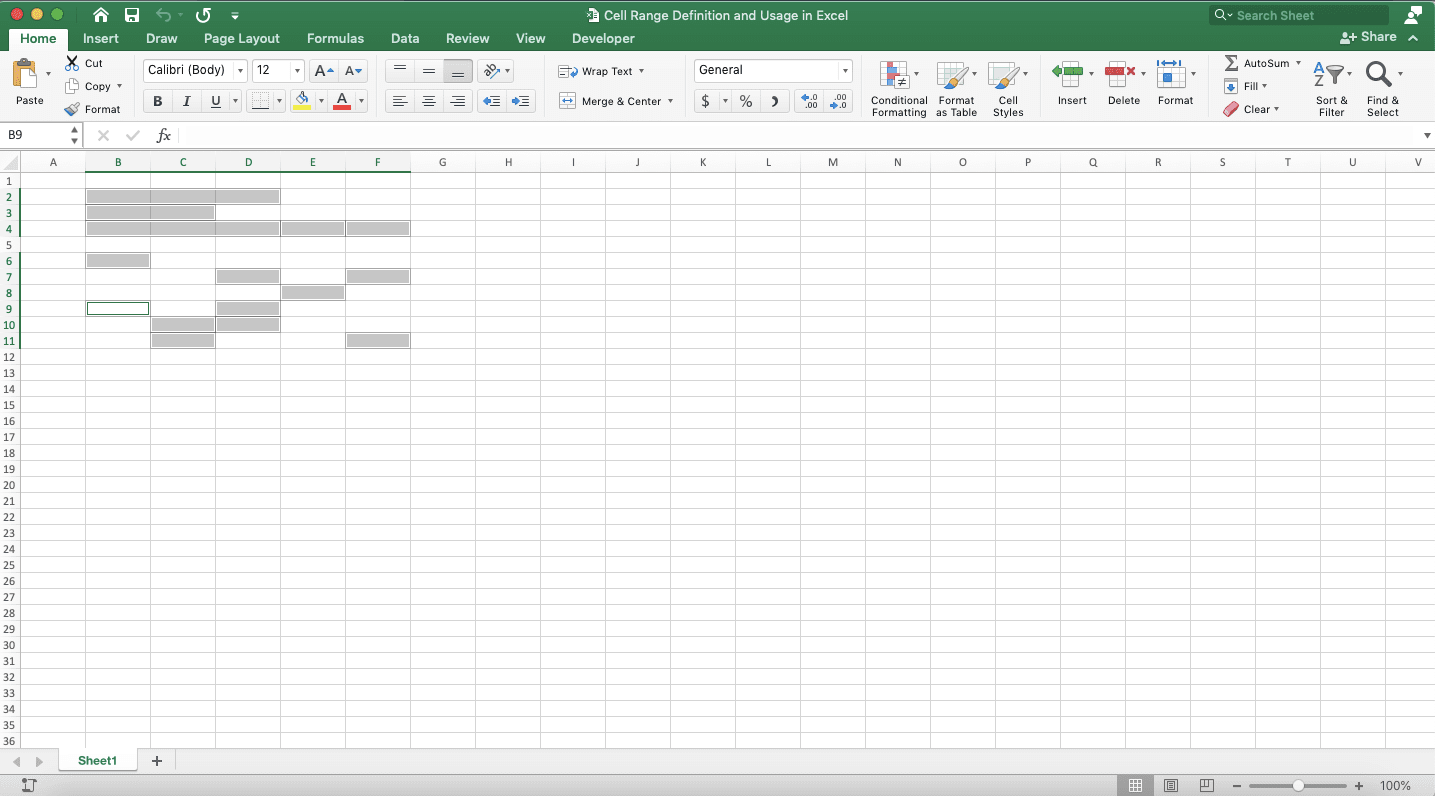Click the Share button
This screenshot has height=796, width=1435.
tap(1369, 37)
